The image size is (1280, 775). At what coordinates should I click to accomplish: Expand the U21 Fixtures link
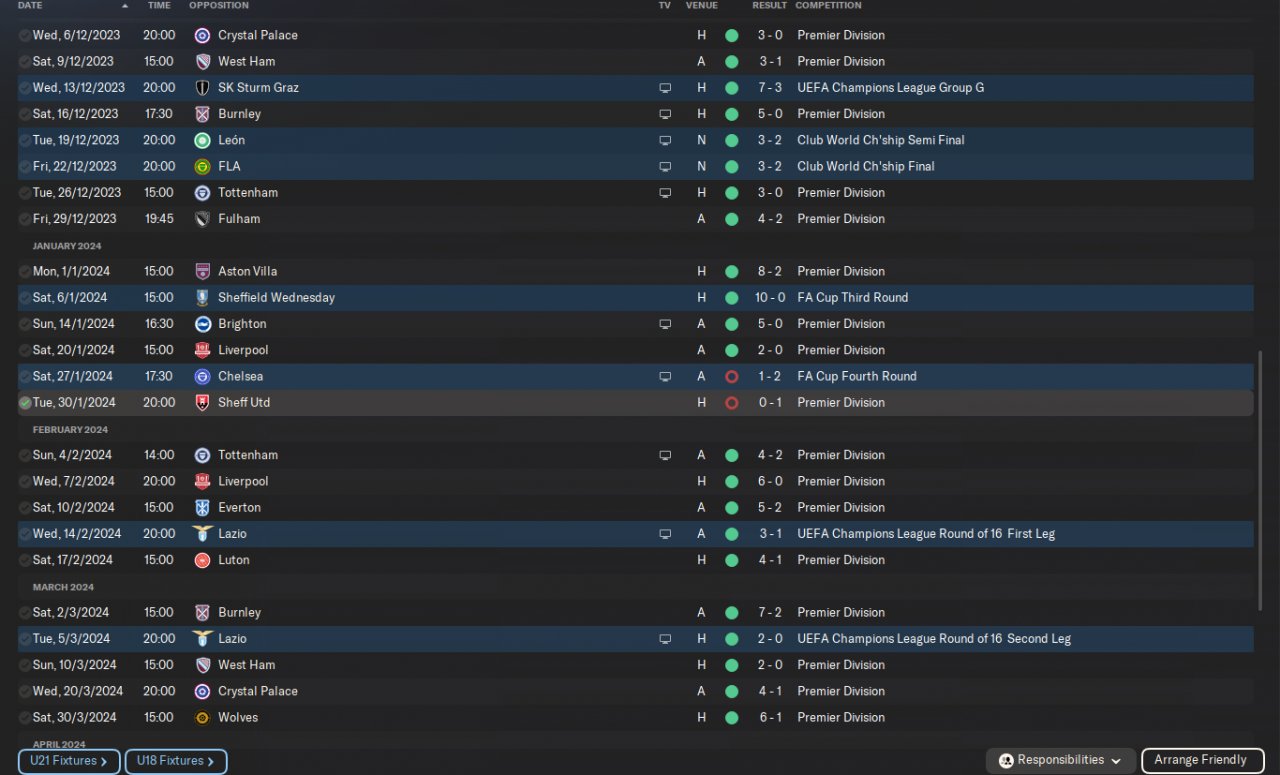pos(69,761)
